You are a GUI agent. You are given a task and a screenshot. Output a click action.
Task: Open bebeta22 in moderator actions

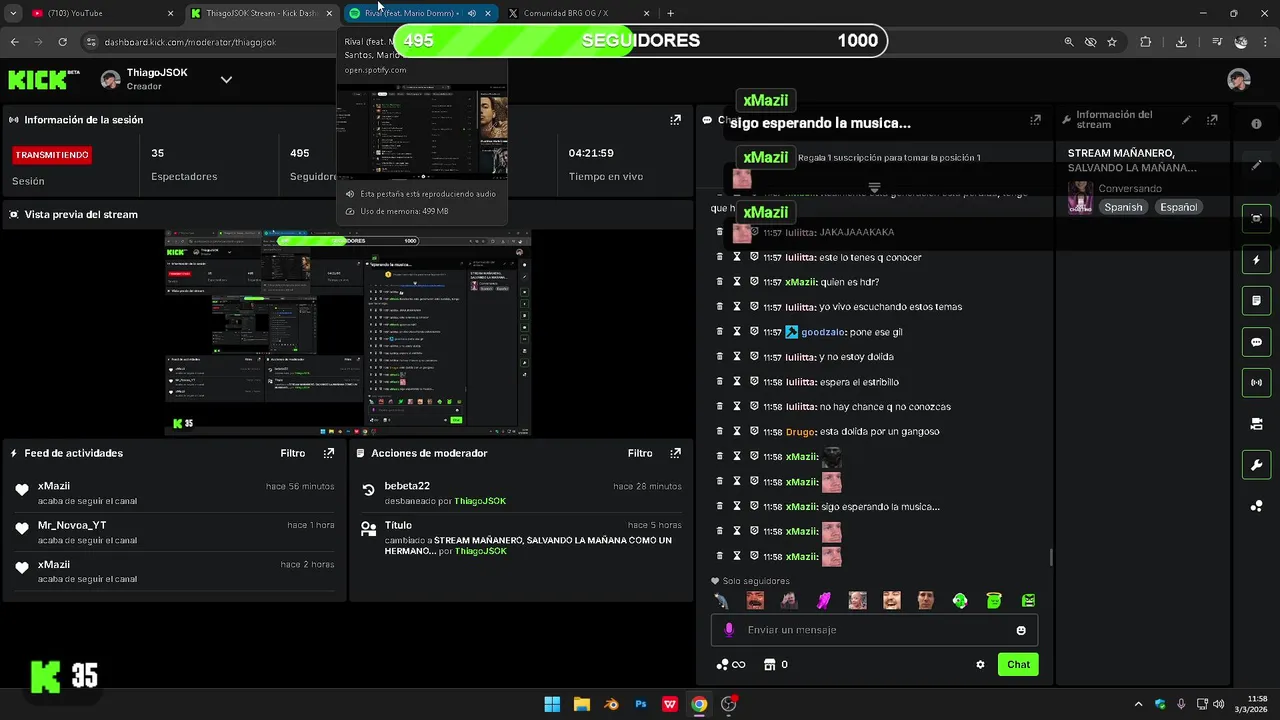tap(407, 486)
